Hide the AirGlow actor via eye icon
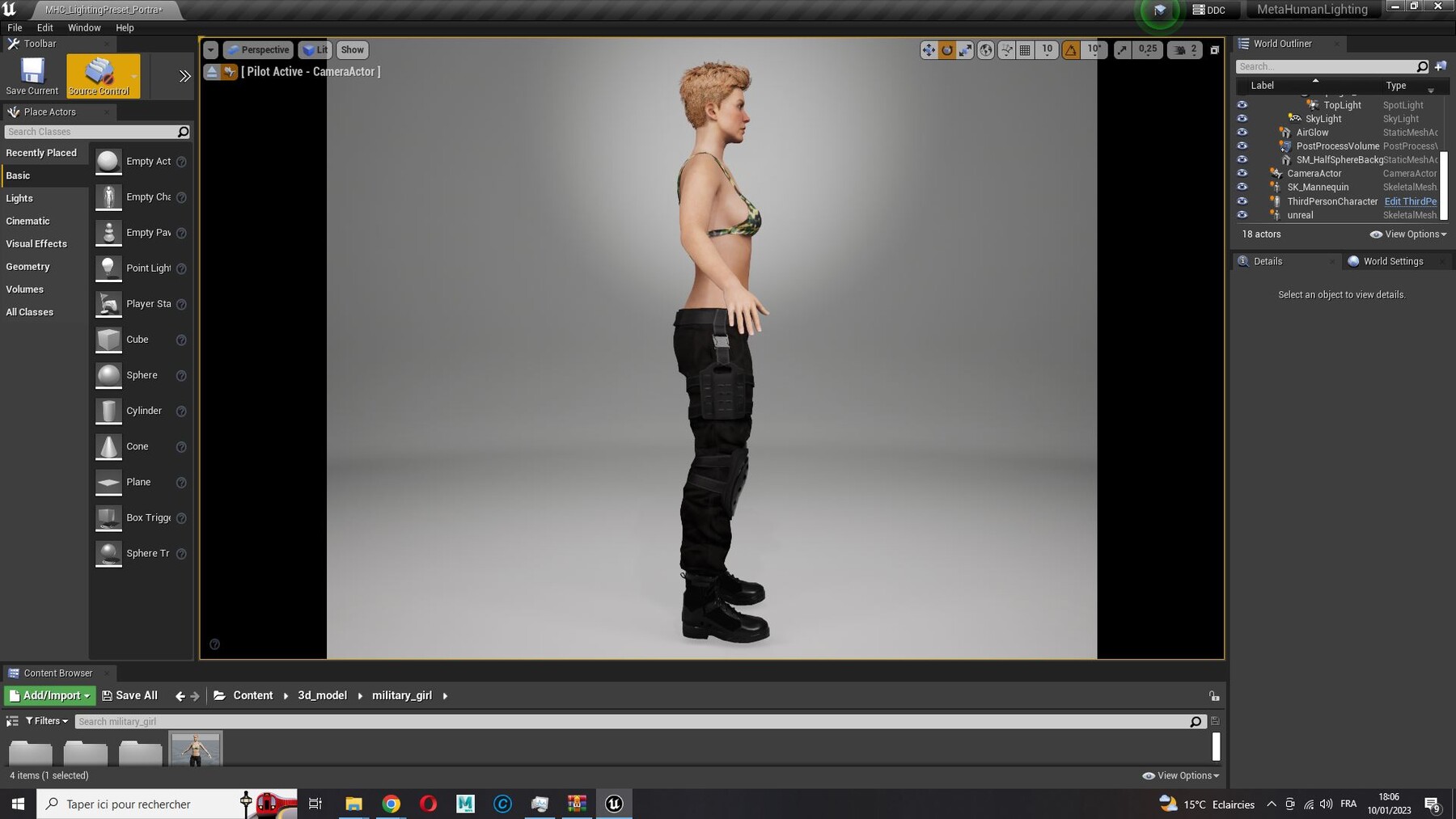 [x=1242, y=133]
